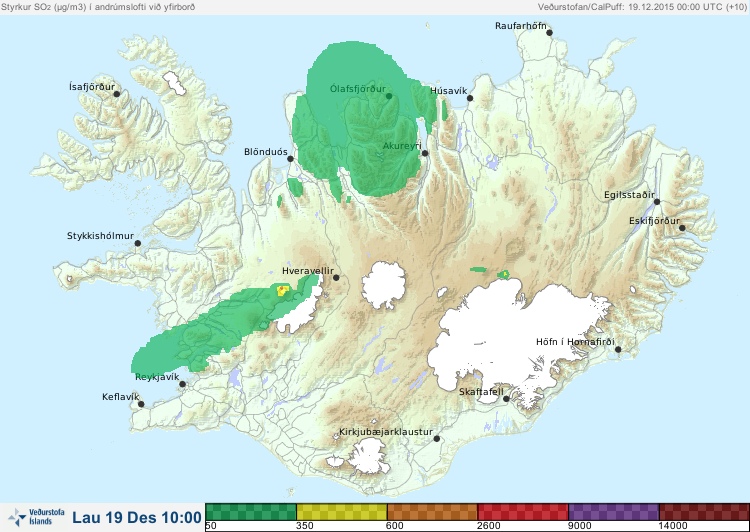Click the Kirkjubæjarklaustur marker dot
The height and width of the screenshot is (532, 750).
point(436,439)
